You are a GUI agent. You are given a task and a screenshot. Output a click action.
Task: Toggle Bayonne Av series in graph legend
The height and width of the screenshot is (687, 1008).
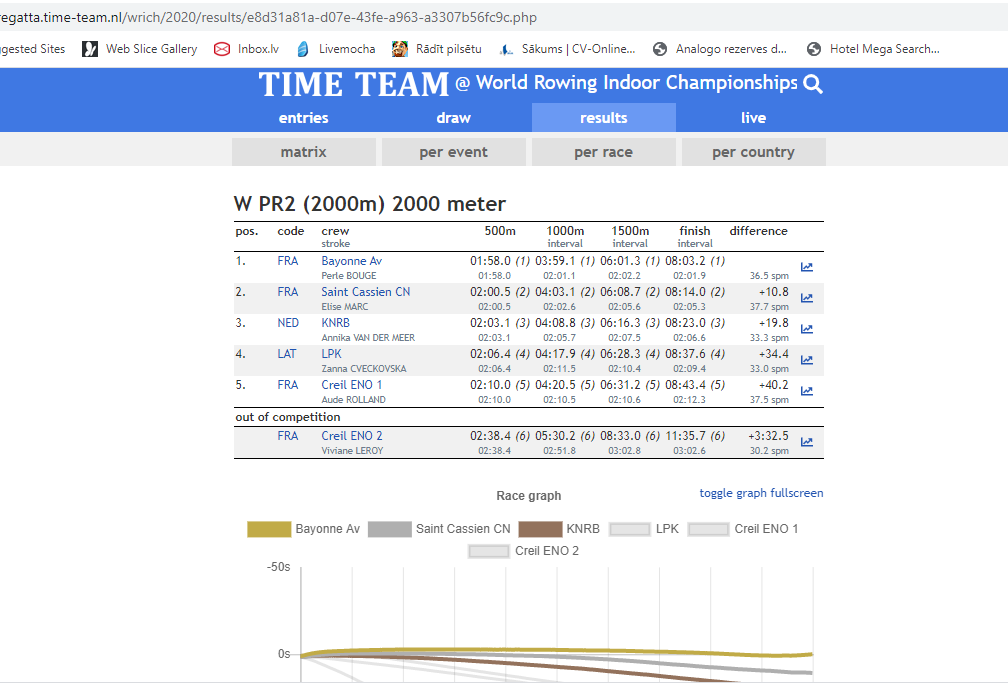coord(303,529)
